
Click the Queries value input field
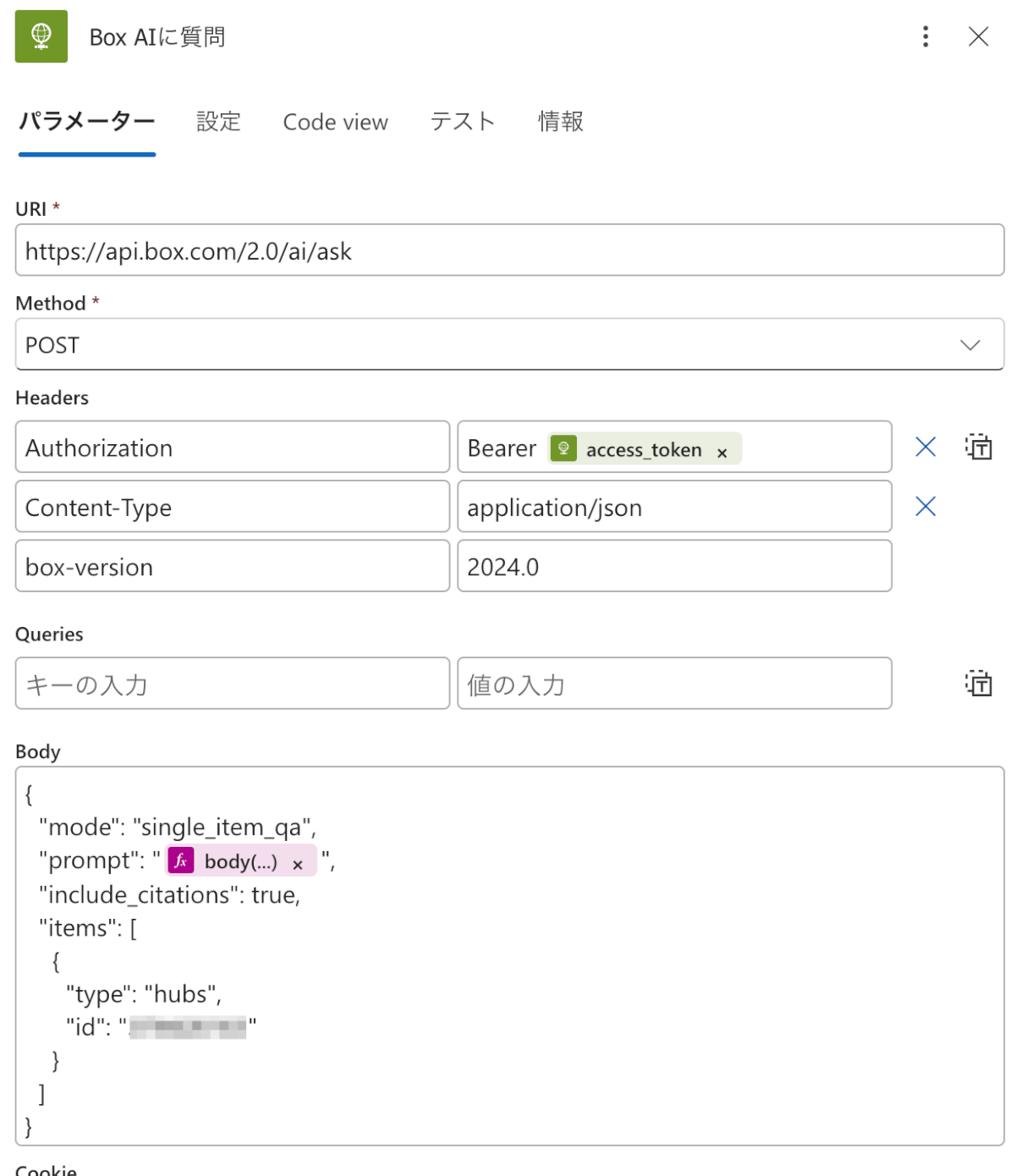pos(674,684)
